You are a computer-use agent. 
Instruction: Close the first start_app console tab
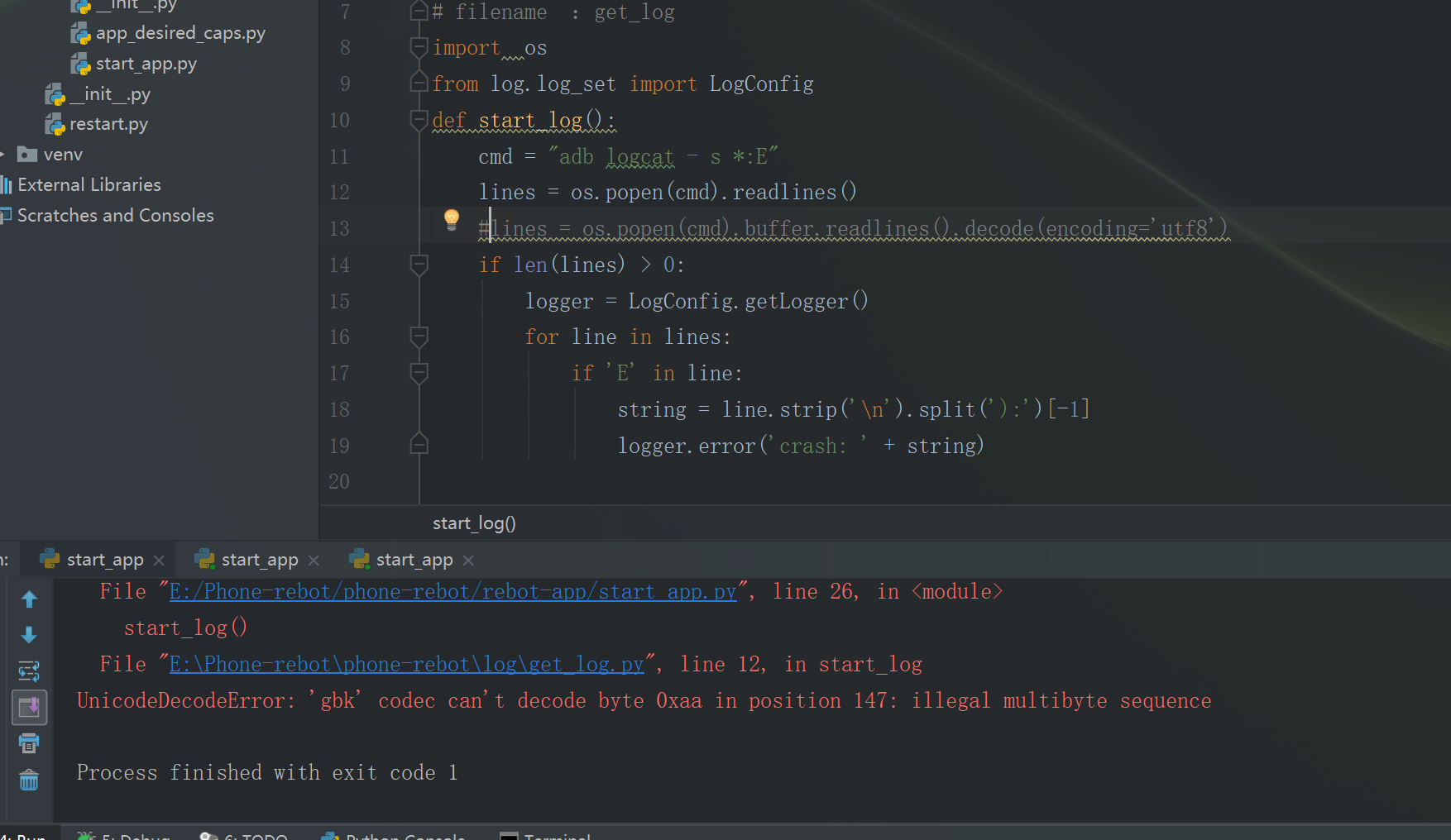pos(159,559)
